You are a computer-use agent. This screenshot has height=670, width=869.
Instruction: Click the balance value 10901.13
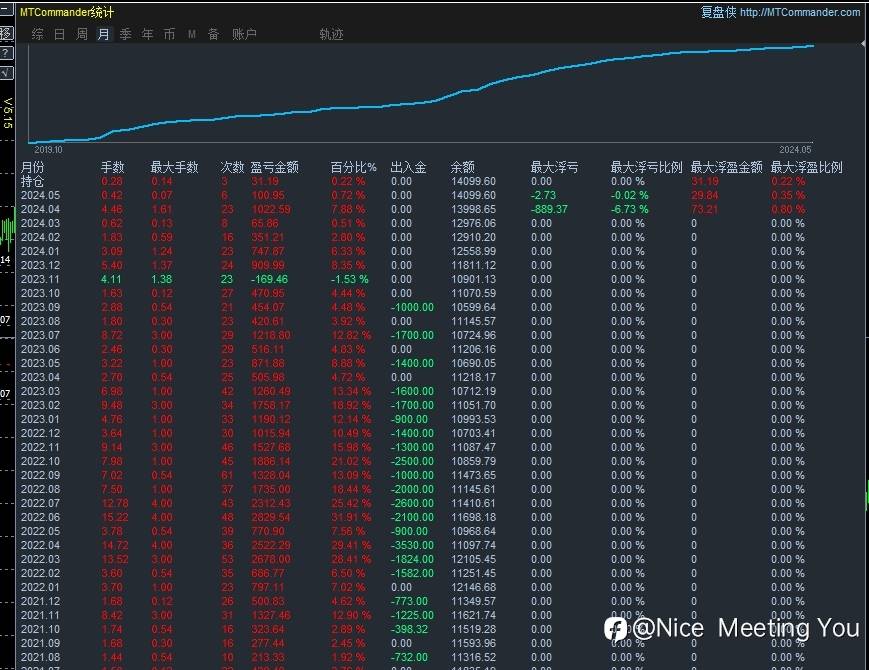coord(473,279)
